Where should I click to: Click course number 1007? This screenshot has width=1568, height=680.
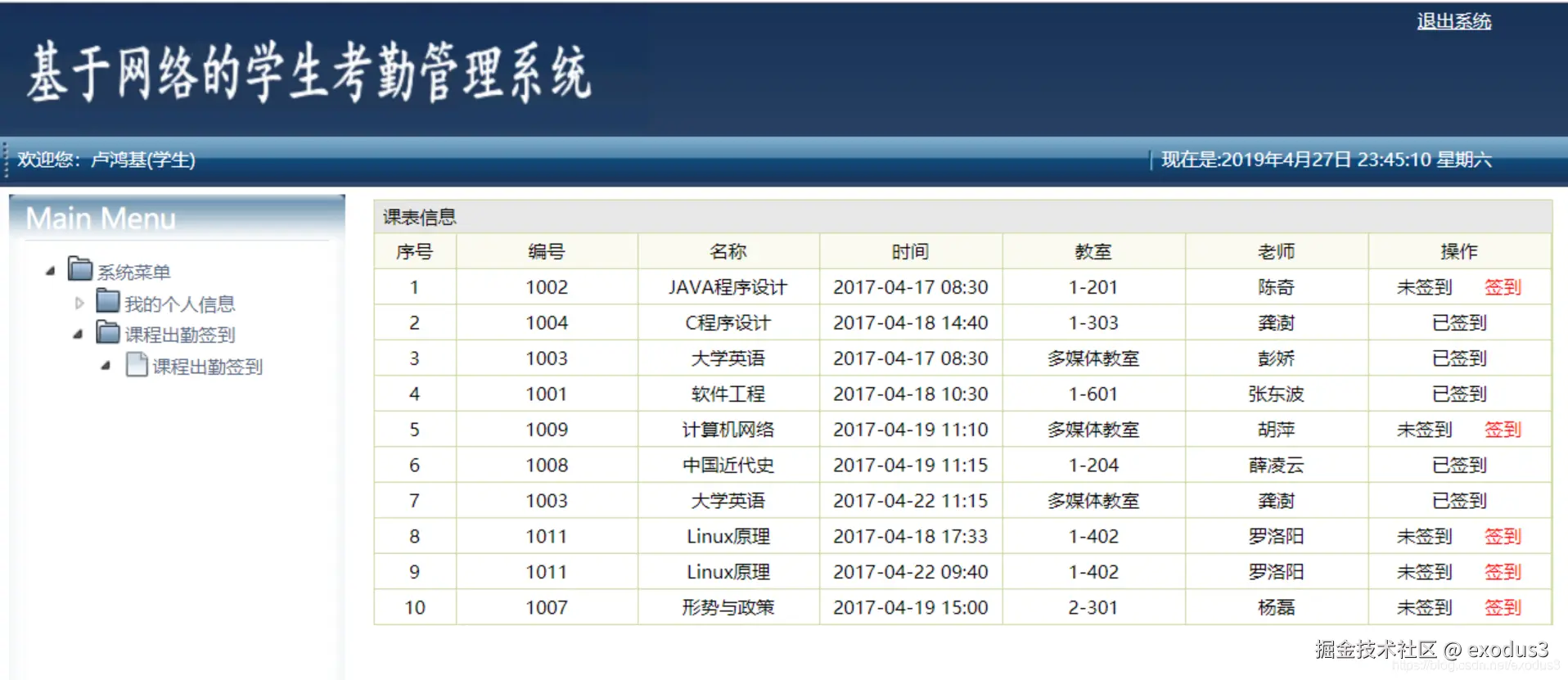547,607
